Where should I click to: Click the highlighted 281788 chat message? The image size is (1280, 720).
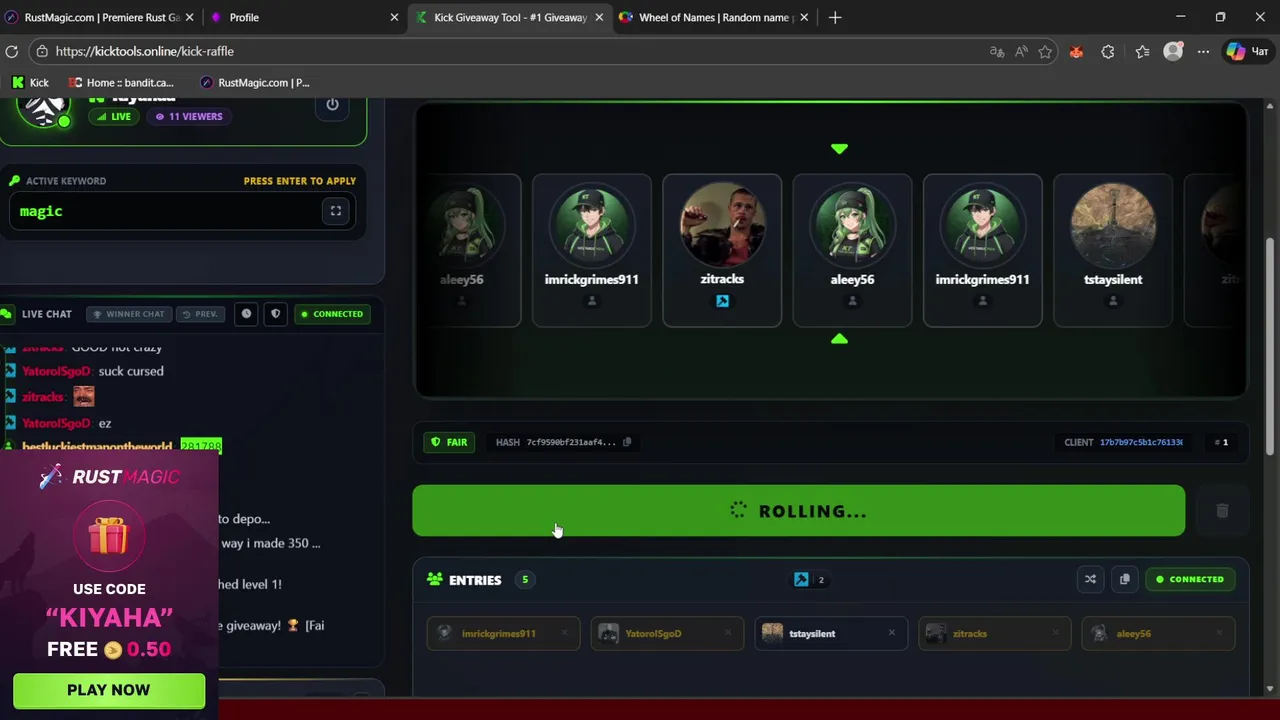click(201, 446)
